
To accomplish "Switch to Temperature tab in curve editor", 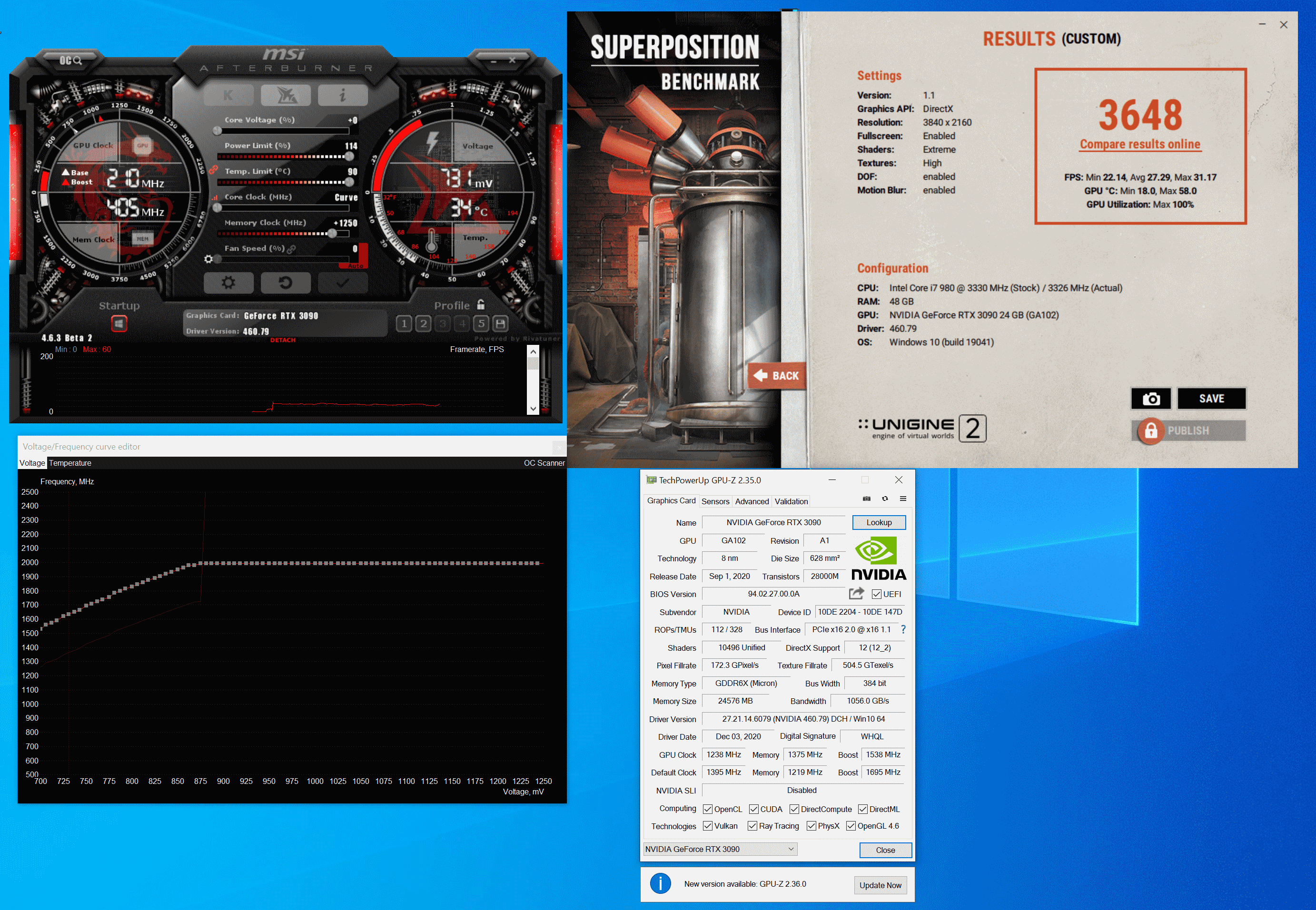I will coord(69,463).
